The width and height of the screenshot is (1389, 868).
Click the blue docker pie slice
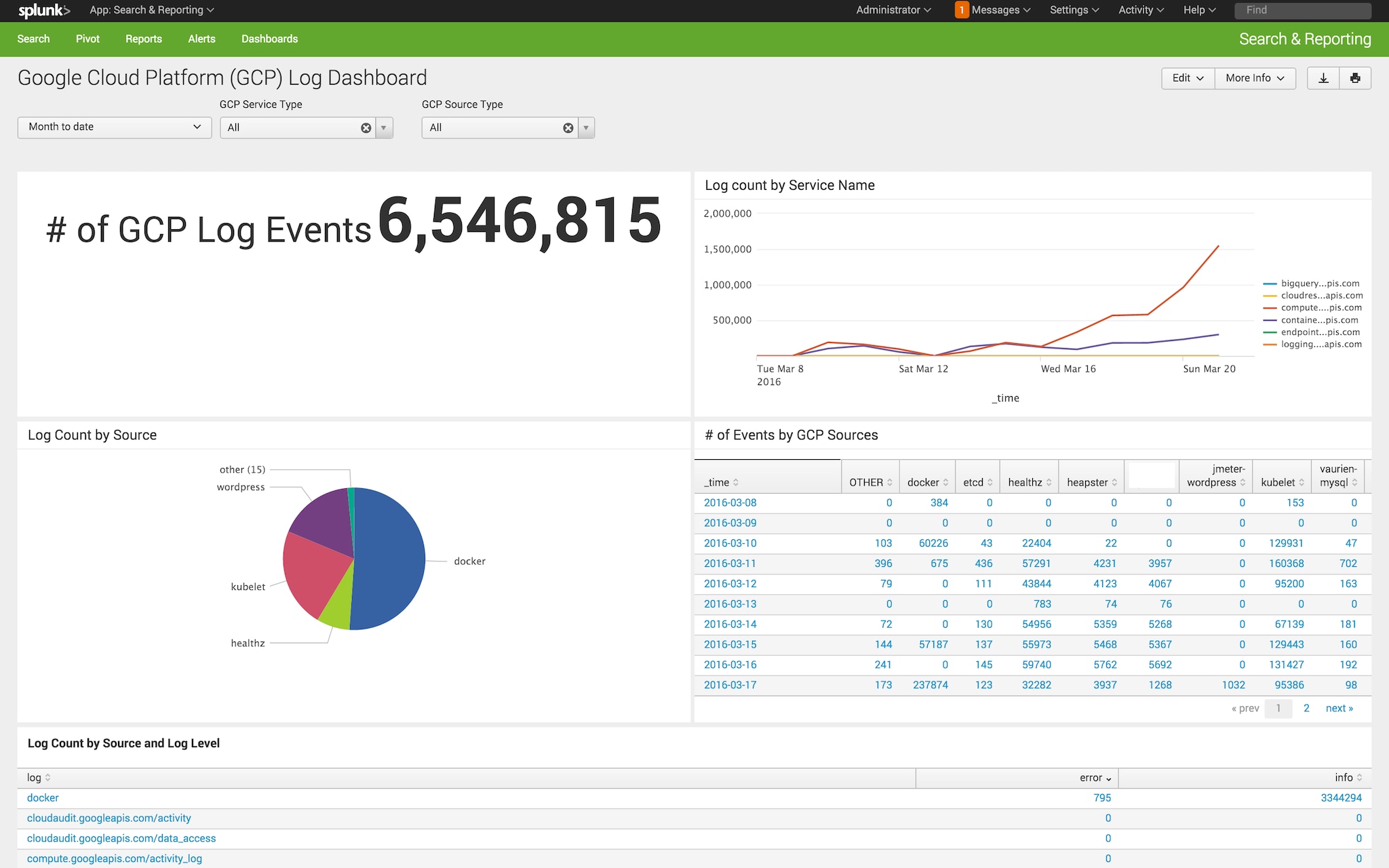(x=390, y=559)
